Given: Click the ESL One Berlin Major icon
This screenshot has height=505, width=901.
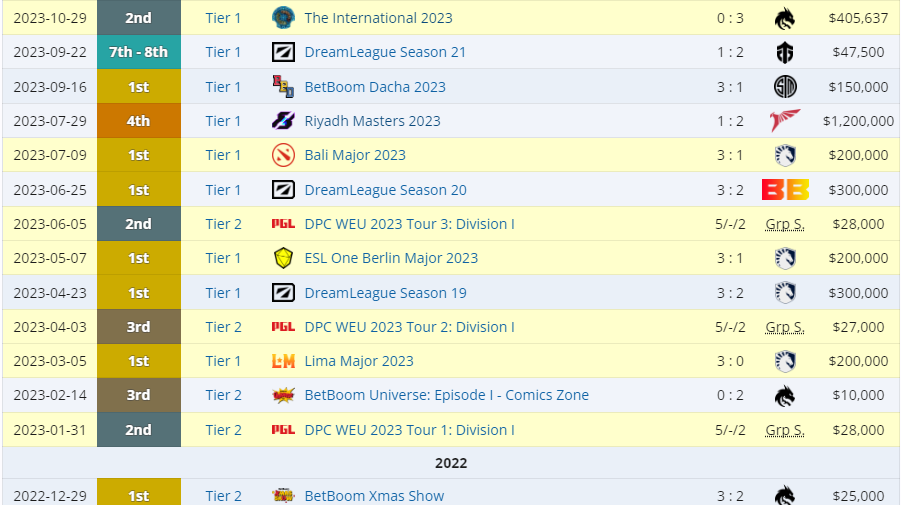Looking at the screenshot, I should 283,258.
